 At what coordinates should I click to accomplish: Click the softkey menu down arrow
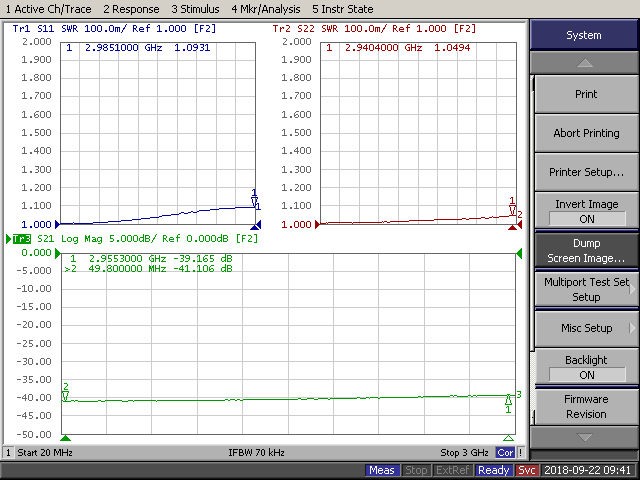tap(584, 437)
